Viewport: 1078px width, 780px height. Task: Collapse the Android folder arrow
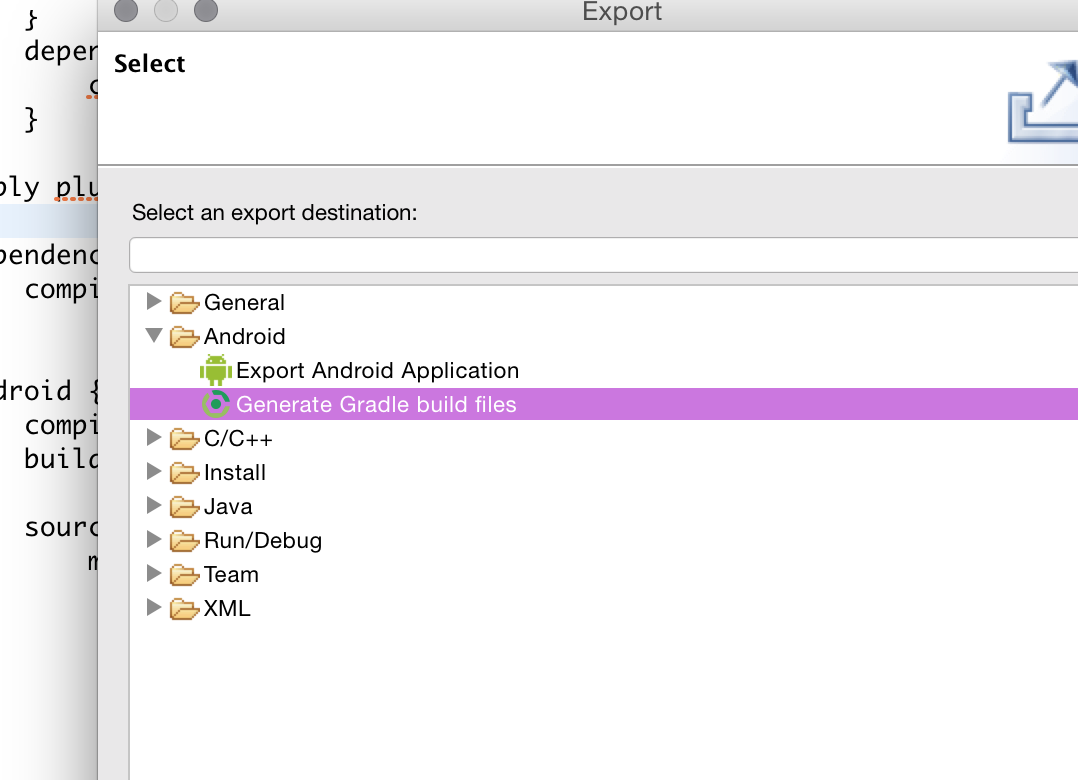154,335
